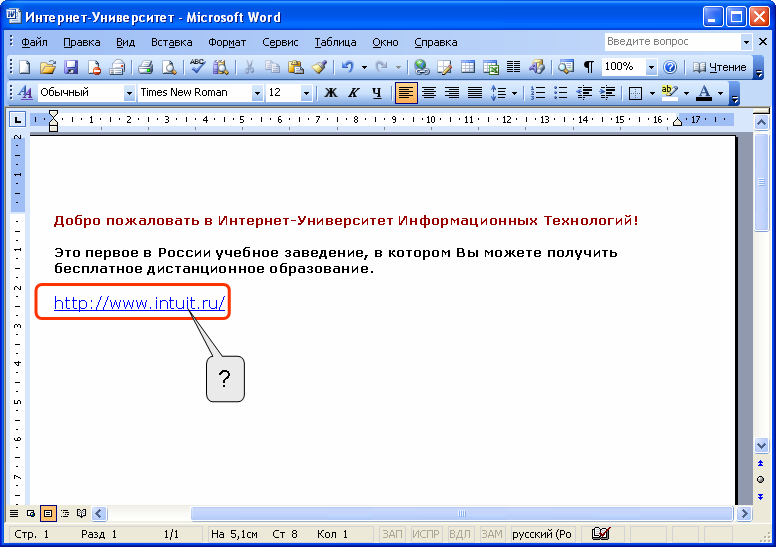Viewport: 776px width, 547px height.
Task: Click the vertical scrollbar thumb
Action: click(x=761, y=182)
